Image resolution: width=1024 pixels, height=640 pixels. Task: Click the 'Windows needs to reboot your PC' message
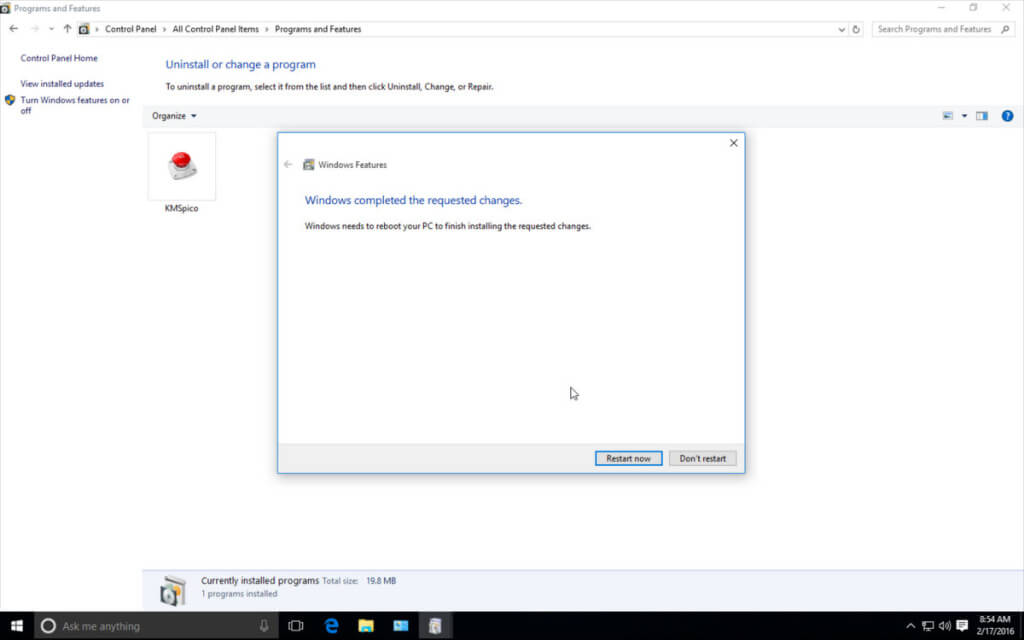tap(447, 226)
